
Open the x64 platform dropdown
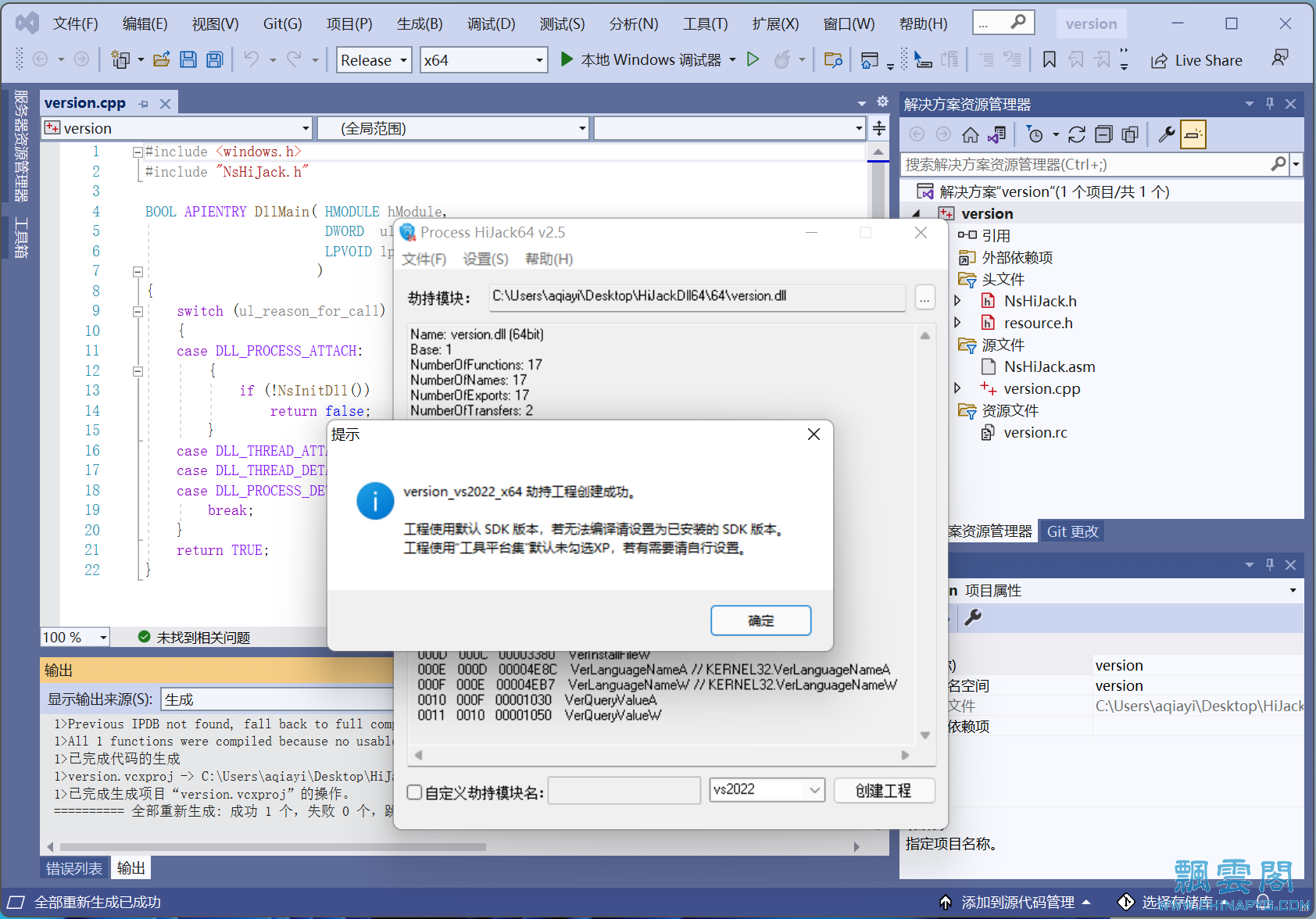click(484, 60)
